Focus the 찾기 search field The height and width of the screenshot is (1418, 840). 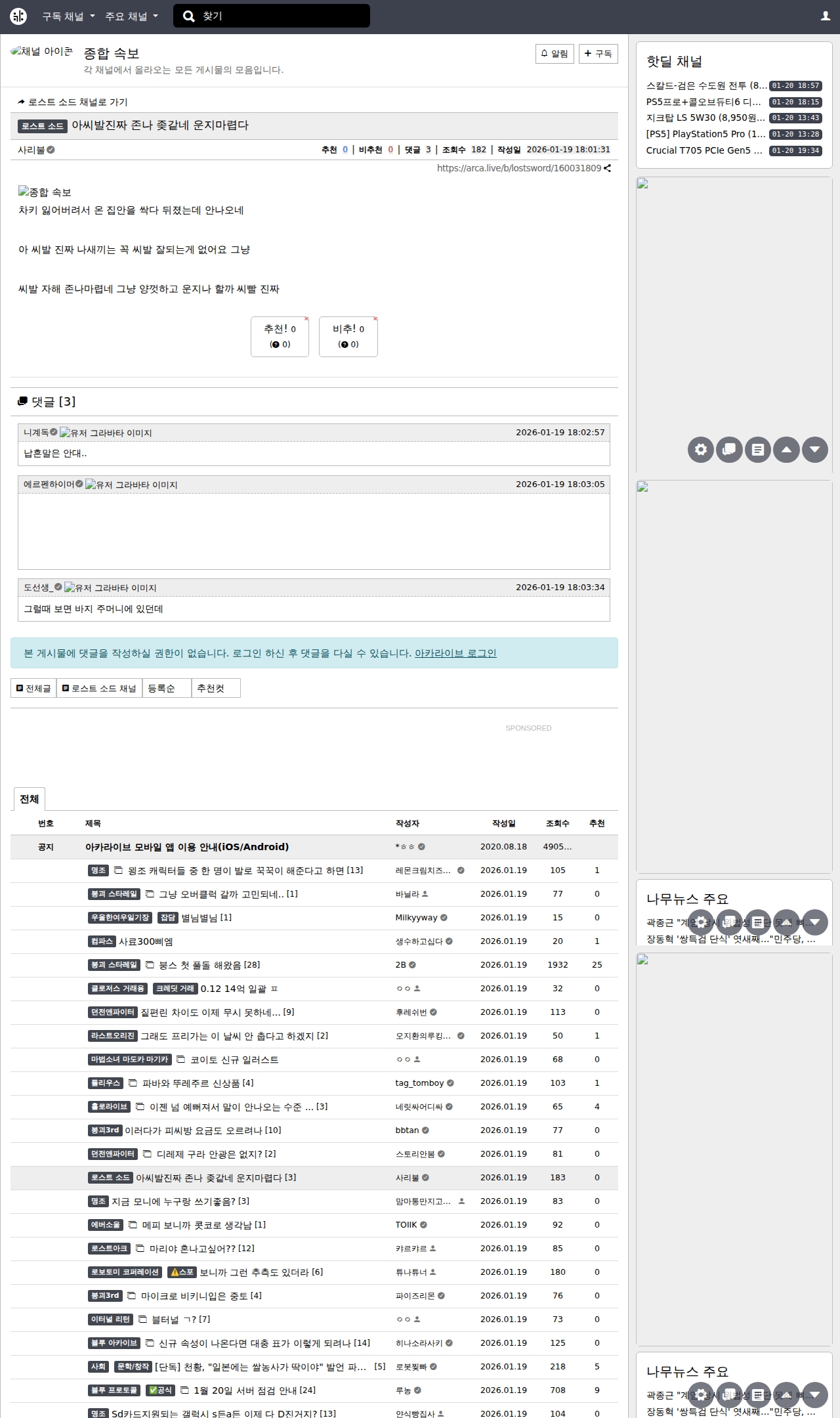pos(272,16)
